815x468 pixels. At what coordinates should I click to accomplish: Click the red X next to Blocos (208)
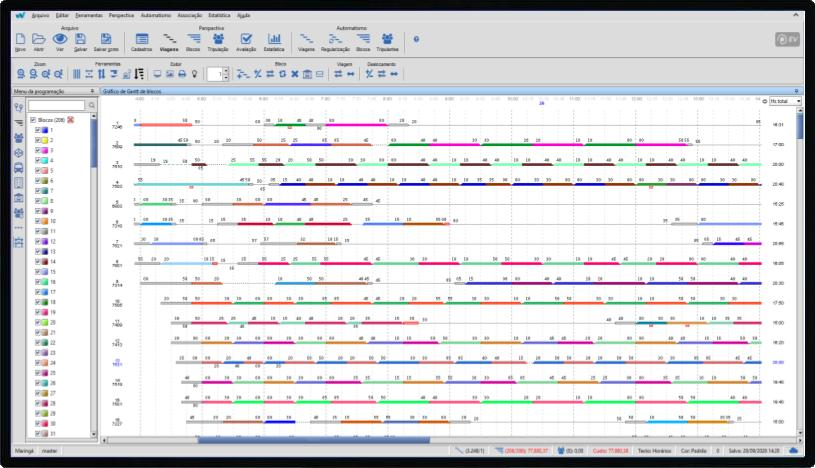tap(71, 120)
